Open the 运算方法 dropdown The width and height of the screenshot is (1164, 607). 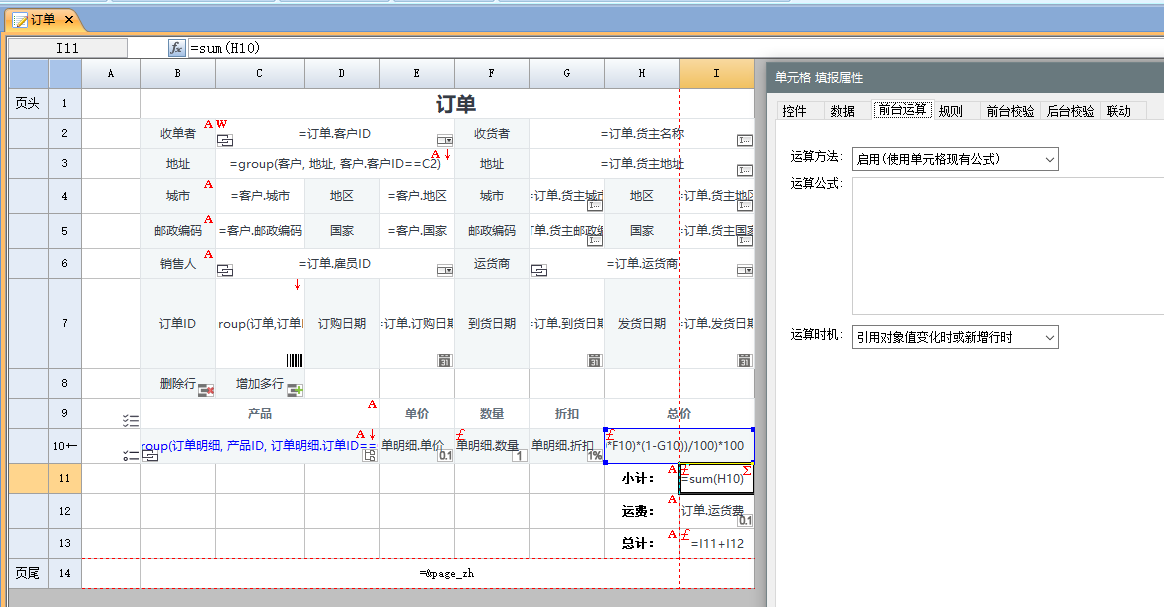pyautogui.click(x=954, y=159)
